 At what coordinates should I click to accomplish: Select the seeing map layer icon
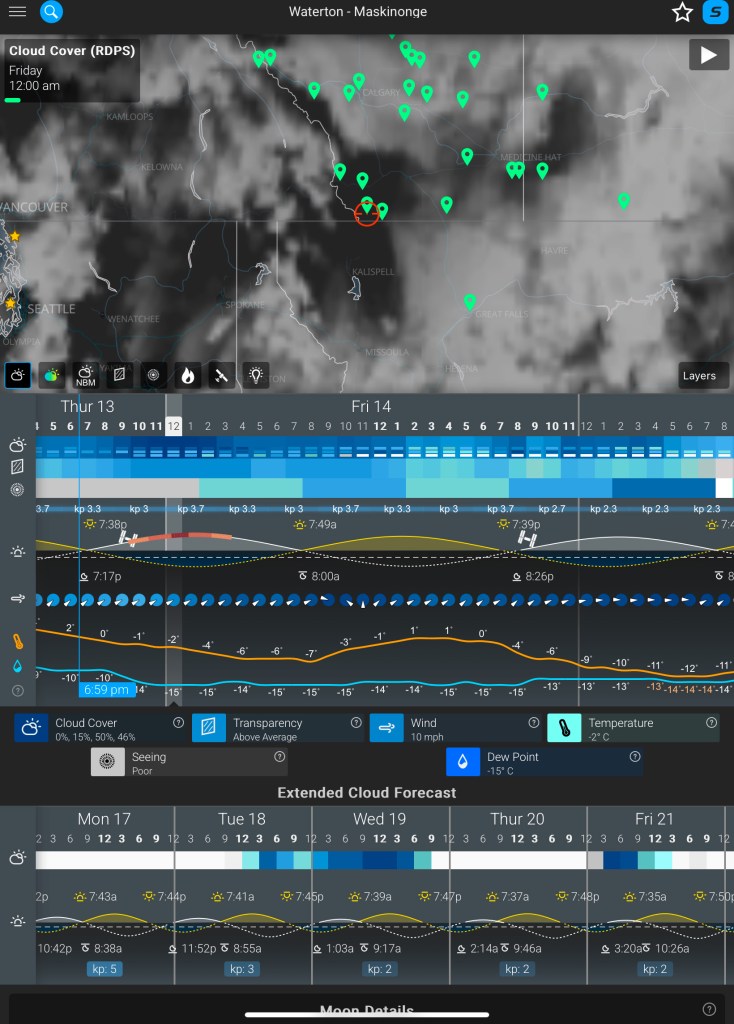tap(153, 375)
